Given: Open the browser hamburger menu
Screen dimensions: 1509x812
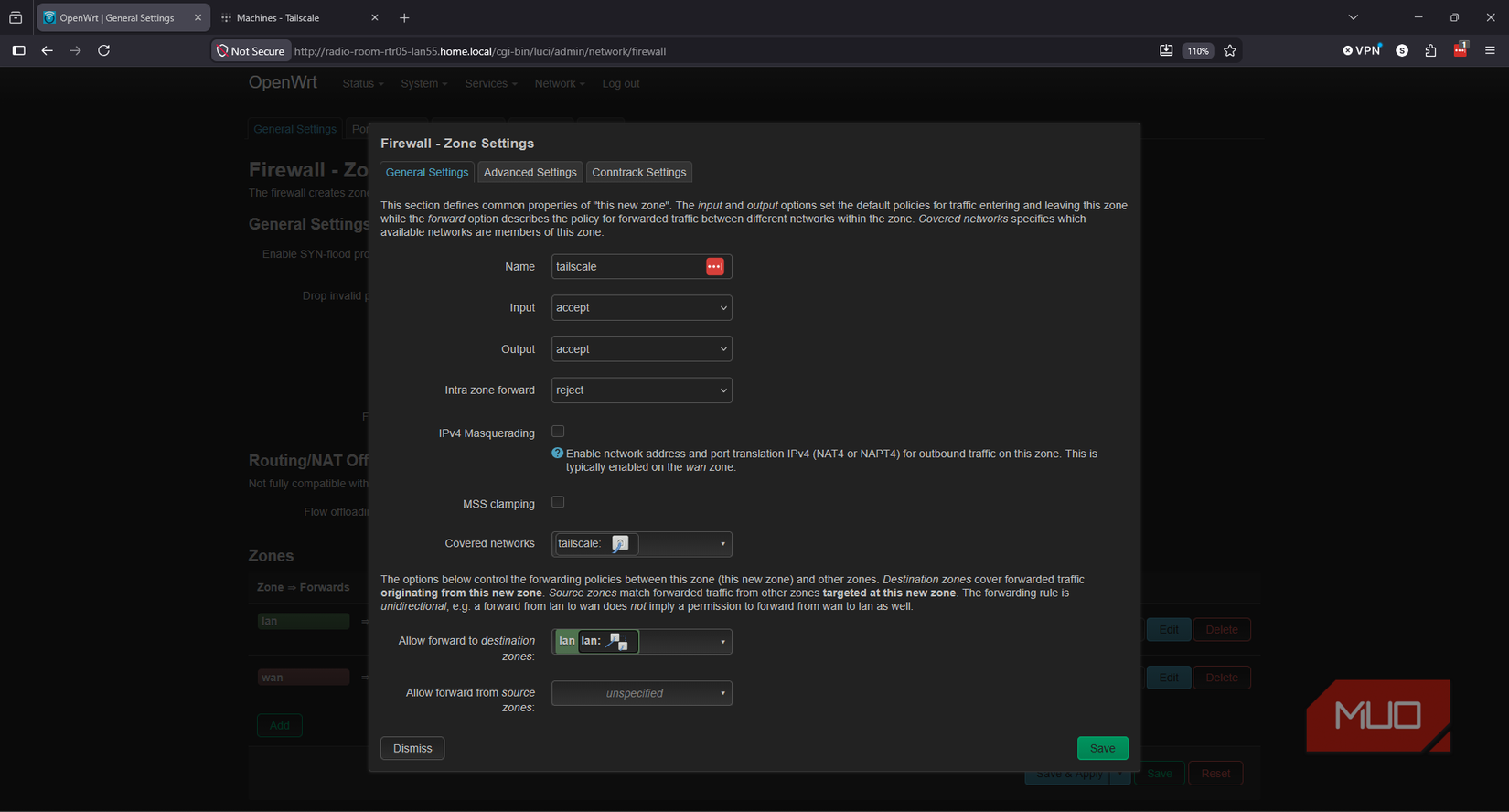Looking at the screenshot, I should 1490,51.
